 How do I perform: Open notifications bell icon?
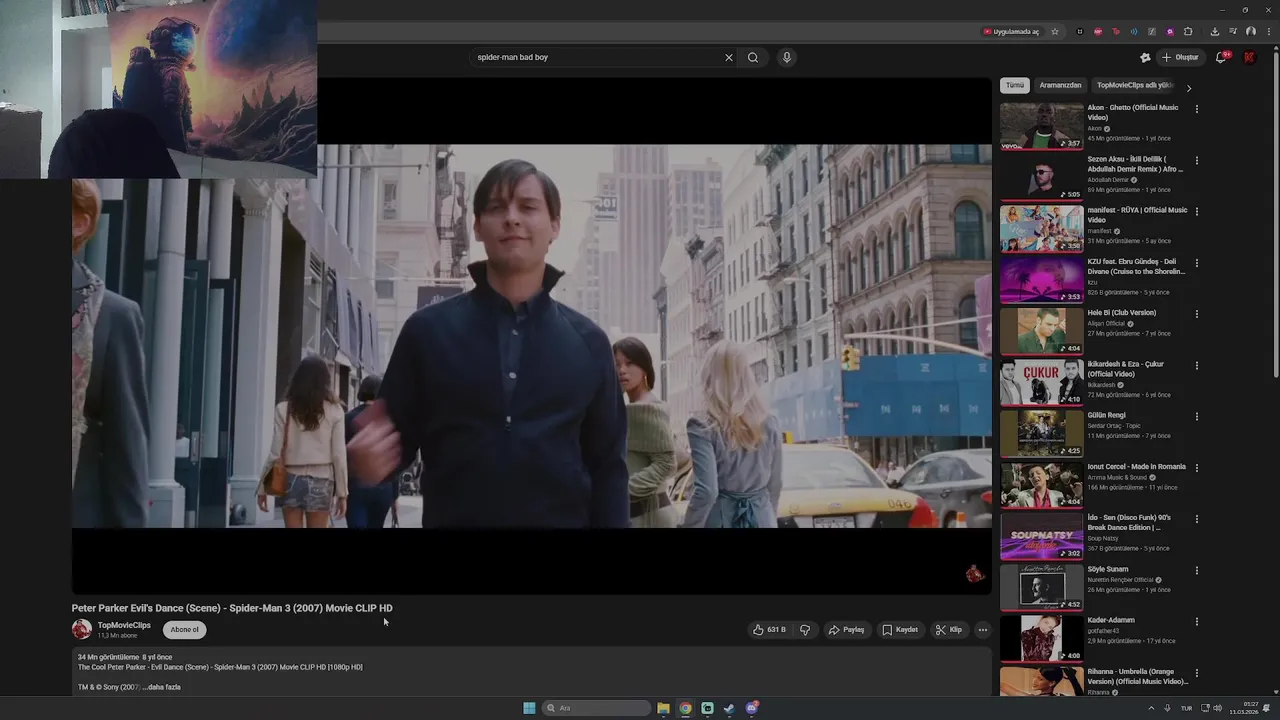point(1221,57)
